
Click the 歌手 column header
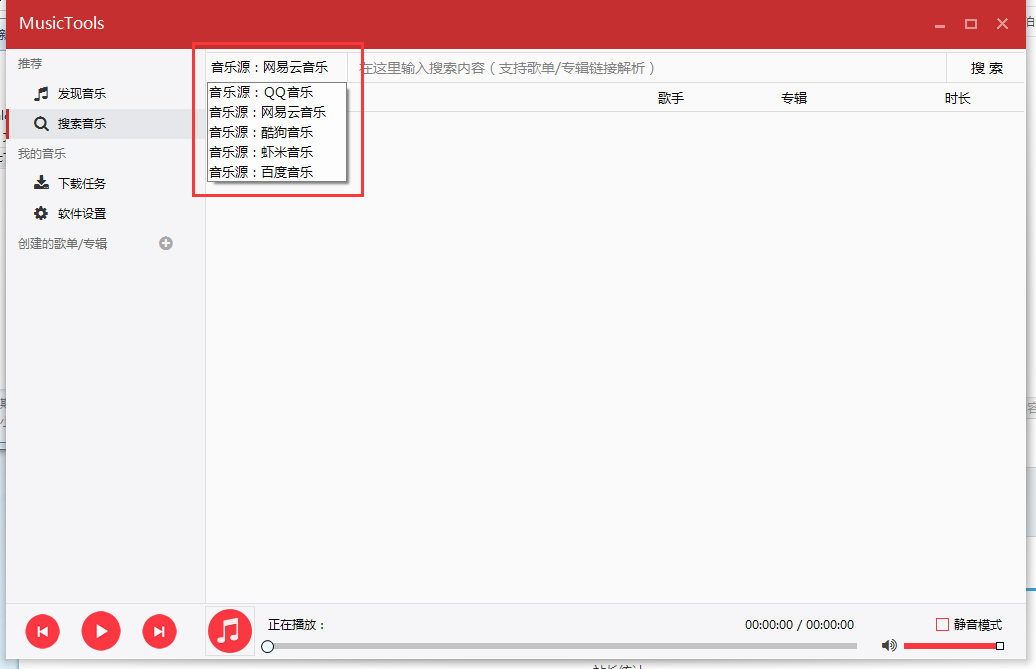(x=671, y=98)
